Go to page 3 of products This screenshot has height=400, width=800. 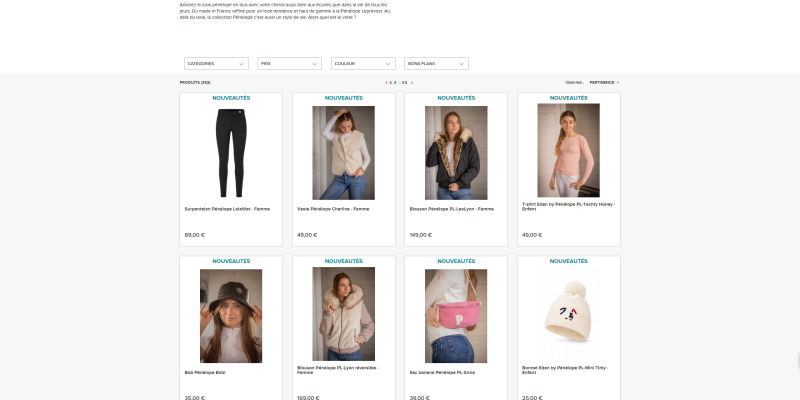[x=394, y=83]
